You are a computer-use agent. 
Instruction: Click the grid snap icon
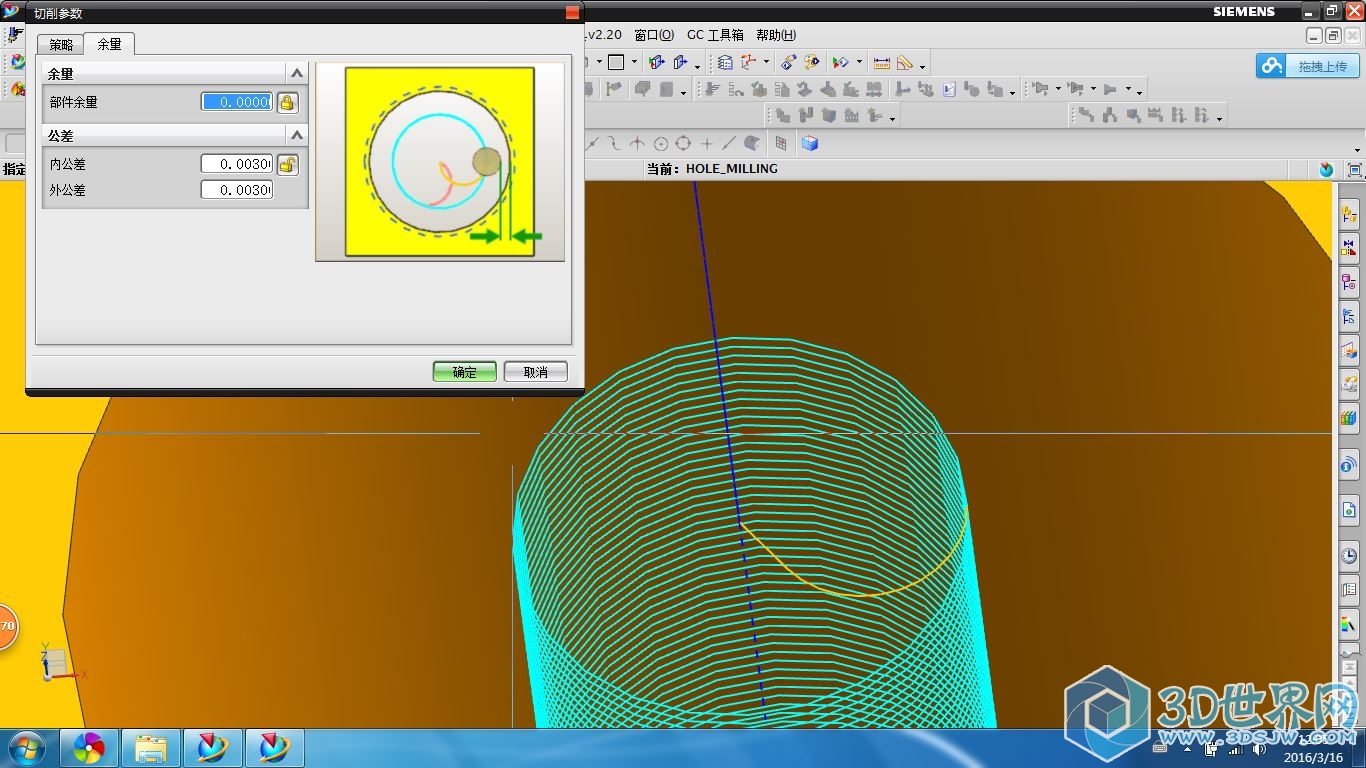click(x=781, y=144)
